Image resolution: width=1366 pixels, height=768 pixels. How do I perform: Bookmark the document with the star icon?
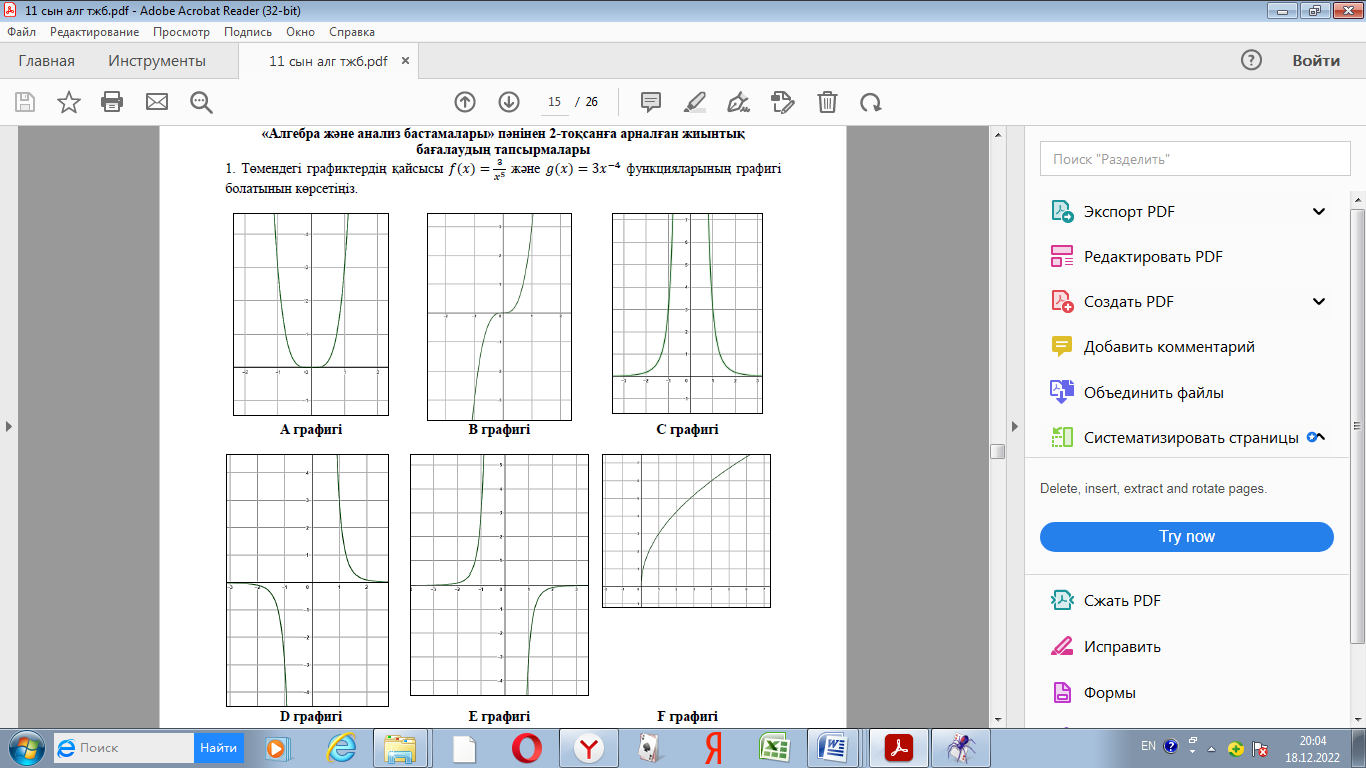click(69, 101)
